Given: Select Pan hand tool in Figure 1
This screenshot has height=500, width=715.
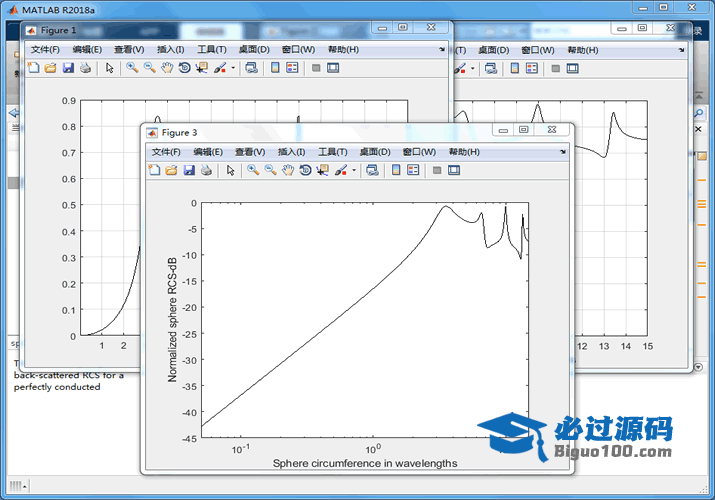Looking at the screenshot, I should coord(167,68).
